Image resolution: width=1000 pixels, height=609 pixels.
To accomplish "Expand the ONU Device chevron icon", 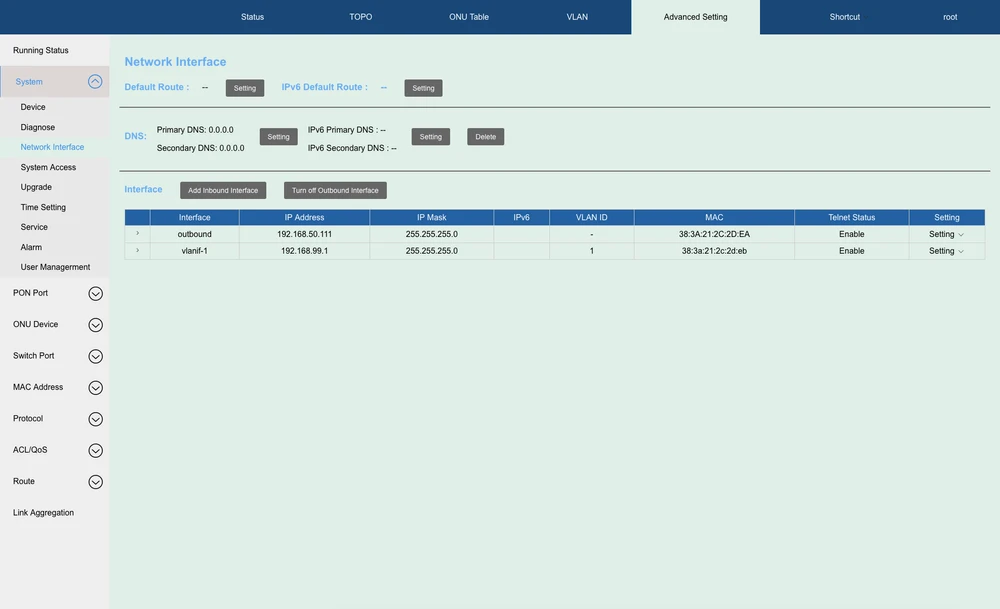I will click(95, 325).
